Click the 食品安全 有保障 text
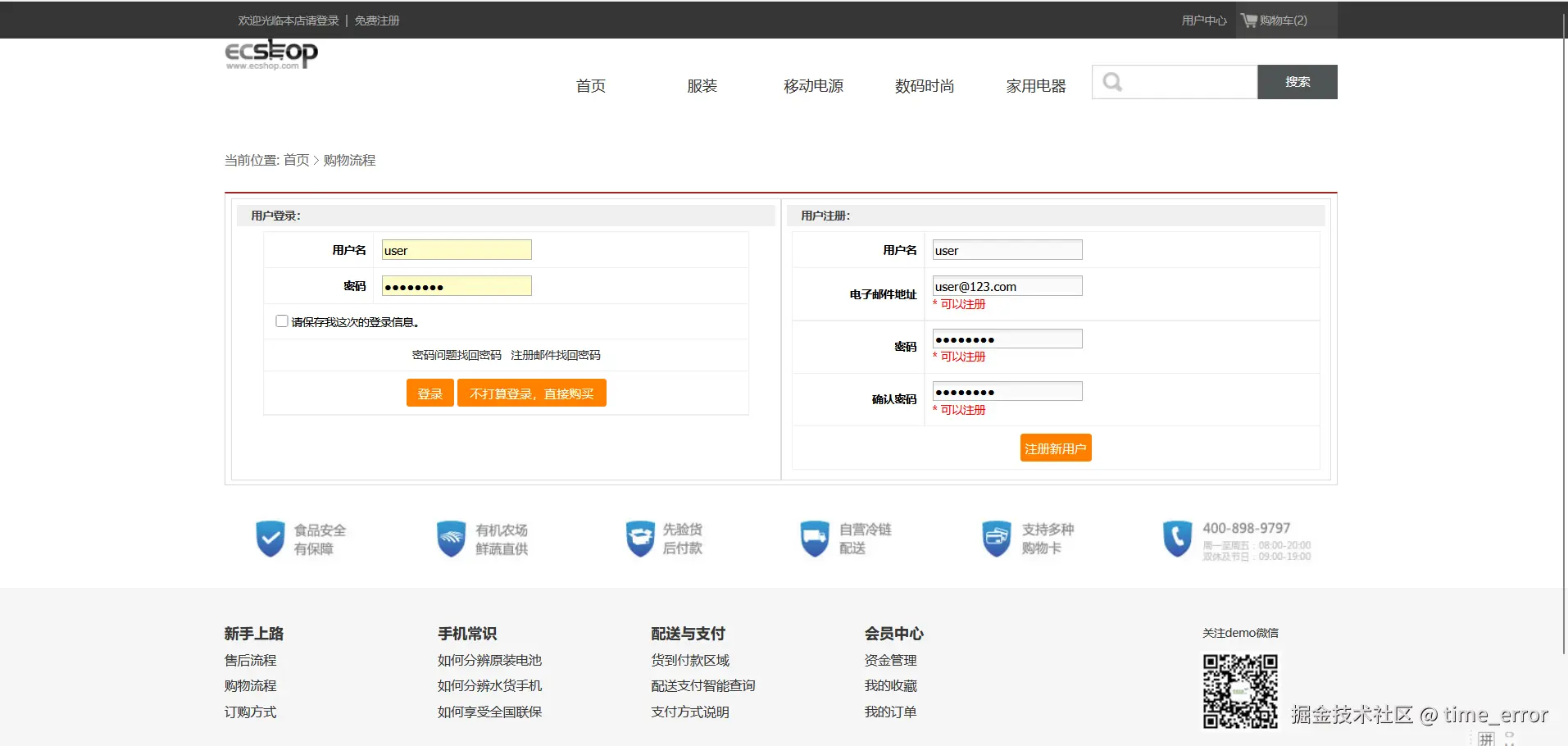Screen dimensions: 1568x746 click(320, 539)
